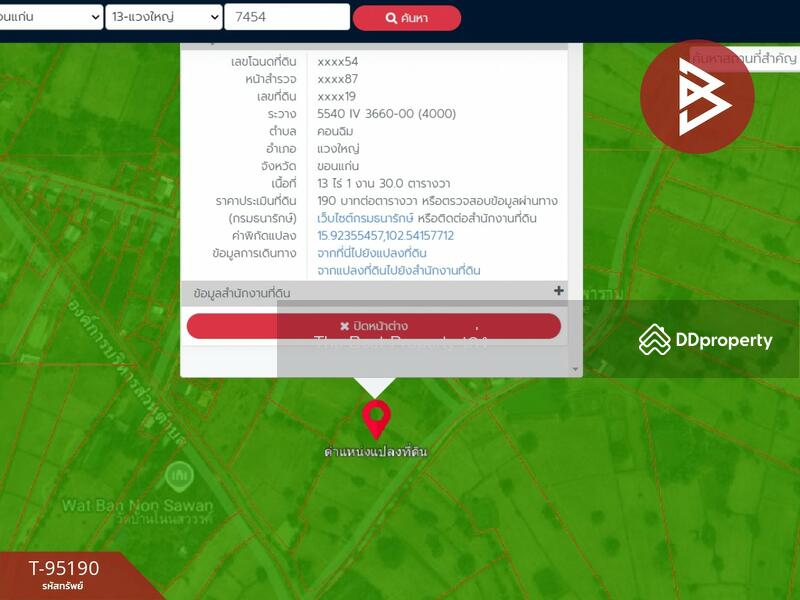The image size is (800, 600).
Task: Click the land number value xxxx19
Action: (x=336, y=96)
